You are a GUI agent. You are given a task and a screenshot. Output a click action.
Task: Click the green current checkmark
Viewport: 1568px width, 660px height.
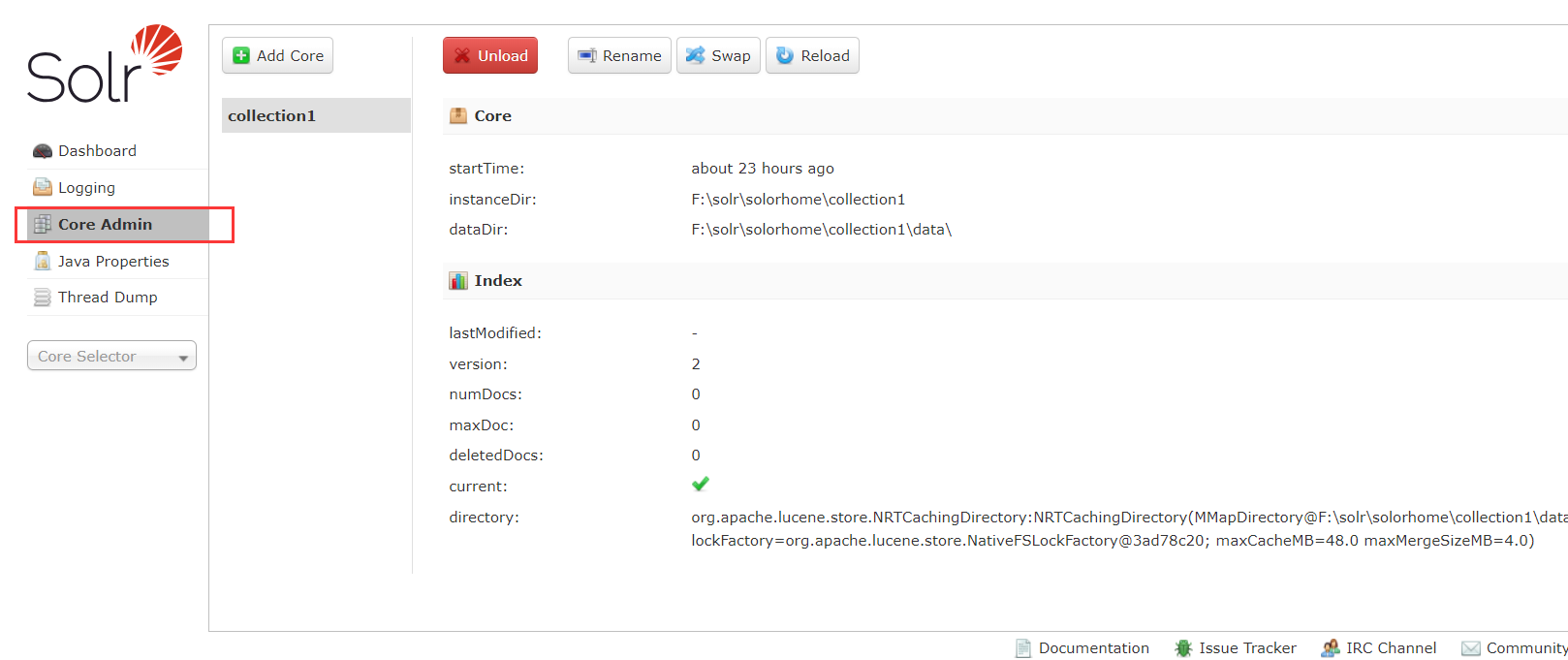tap(701, 484)
